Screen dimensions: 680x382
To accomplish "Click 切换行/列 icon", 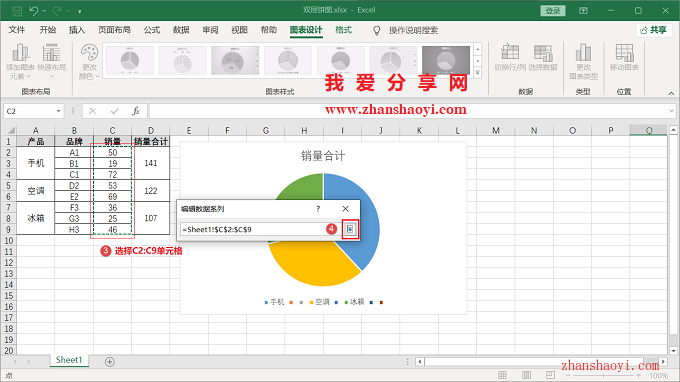I will [510, 58].
